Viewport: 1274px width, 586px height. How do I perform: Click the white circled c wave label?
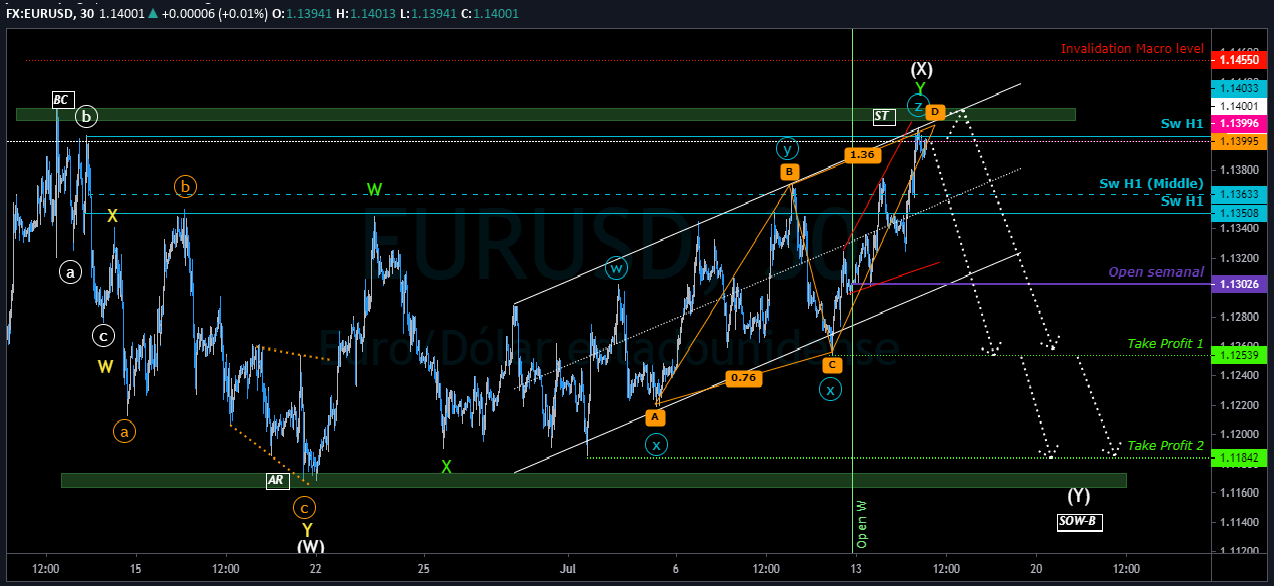coord(104,335)
